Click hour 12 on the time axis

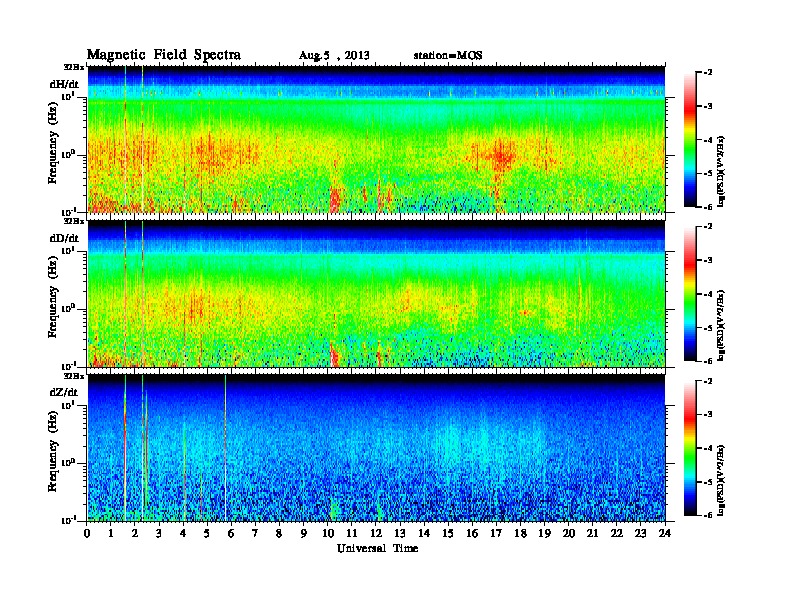pos(376,533)
